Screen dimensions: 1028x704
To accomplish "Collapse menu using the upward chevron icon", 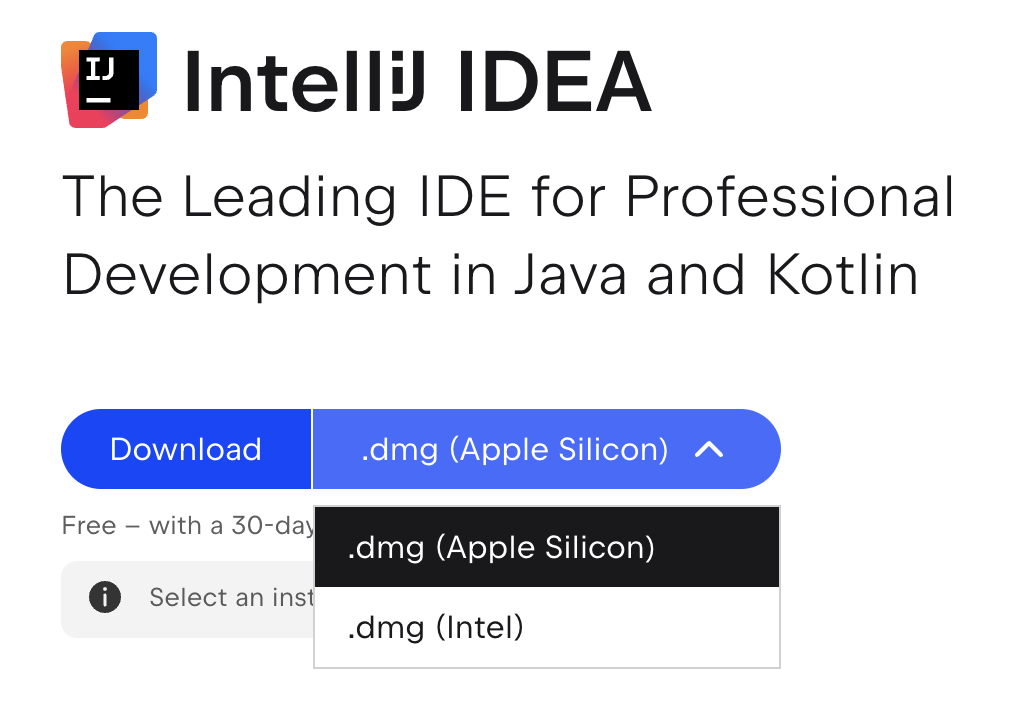I will pos(709,450).
